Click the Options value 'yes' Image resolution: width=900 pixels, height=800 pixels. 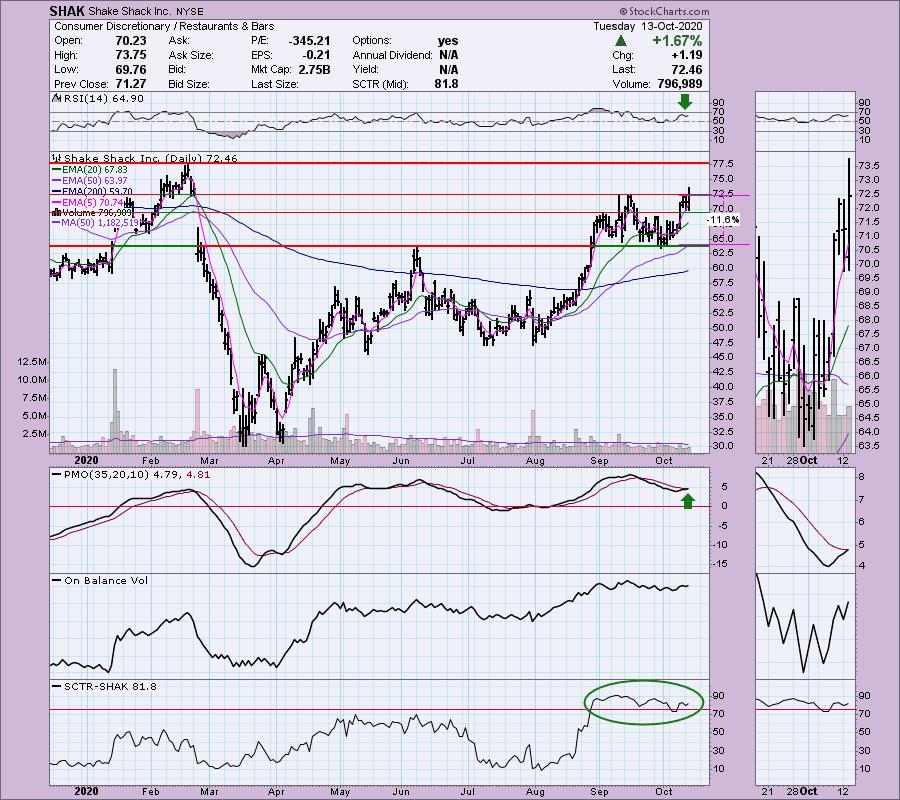448,41
